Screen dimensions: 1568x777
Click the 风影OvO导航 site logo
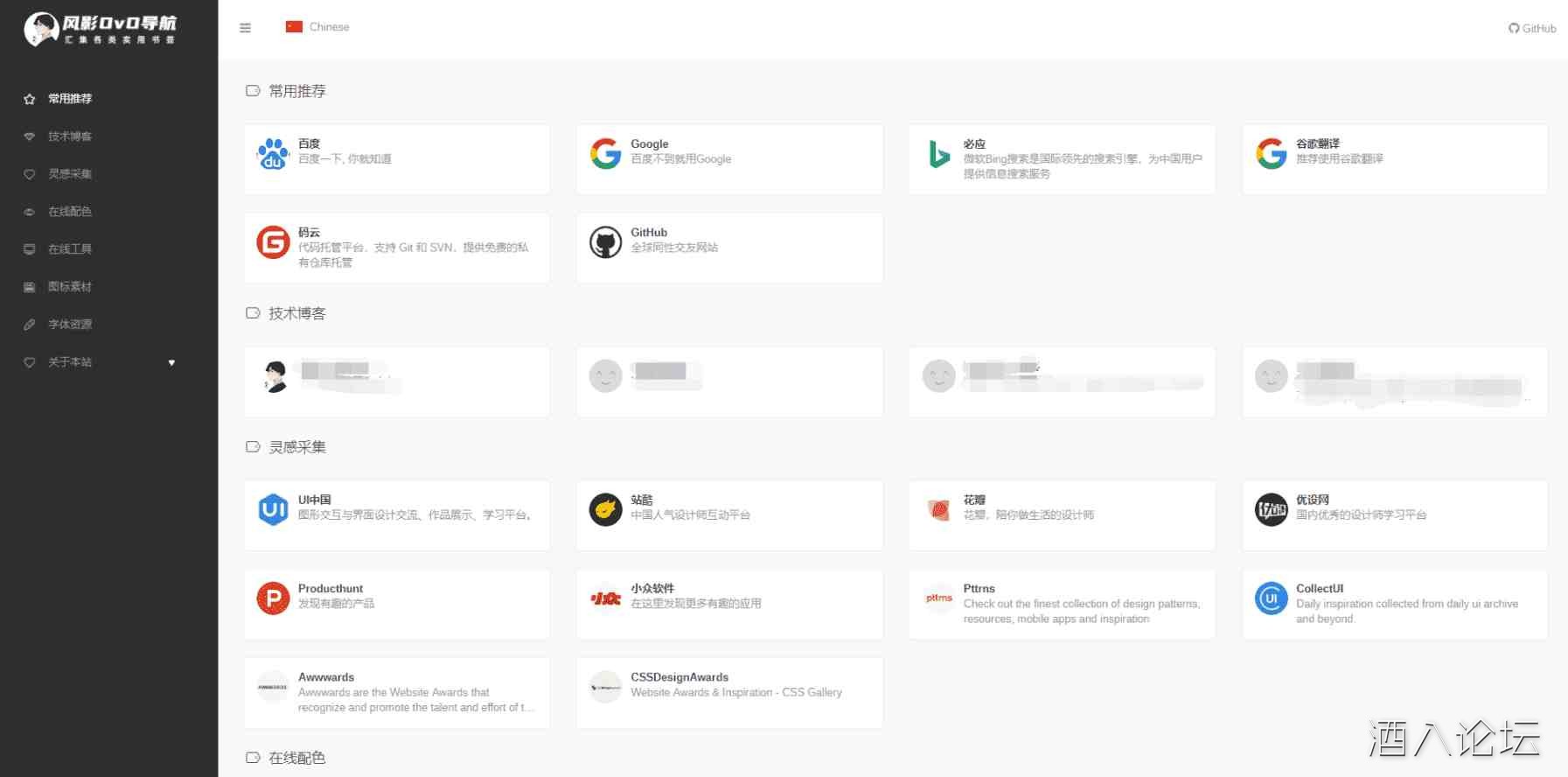101,29
